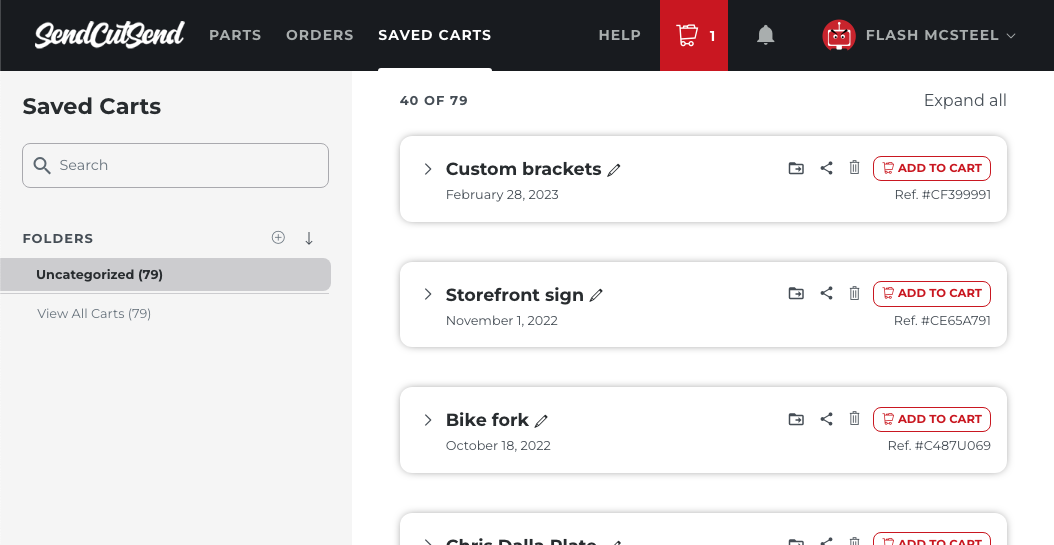The width and height of the screenshot is (1054, 545).
Task: Click the notifications bell icon
Action: pyautogui.click(x=766, y=36)
